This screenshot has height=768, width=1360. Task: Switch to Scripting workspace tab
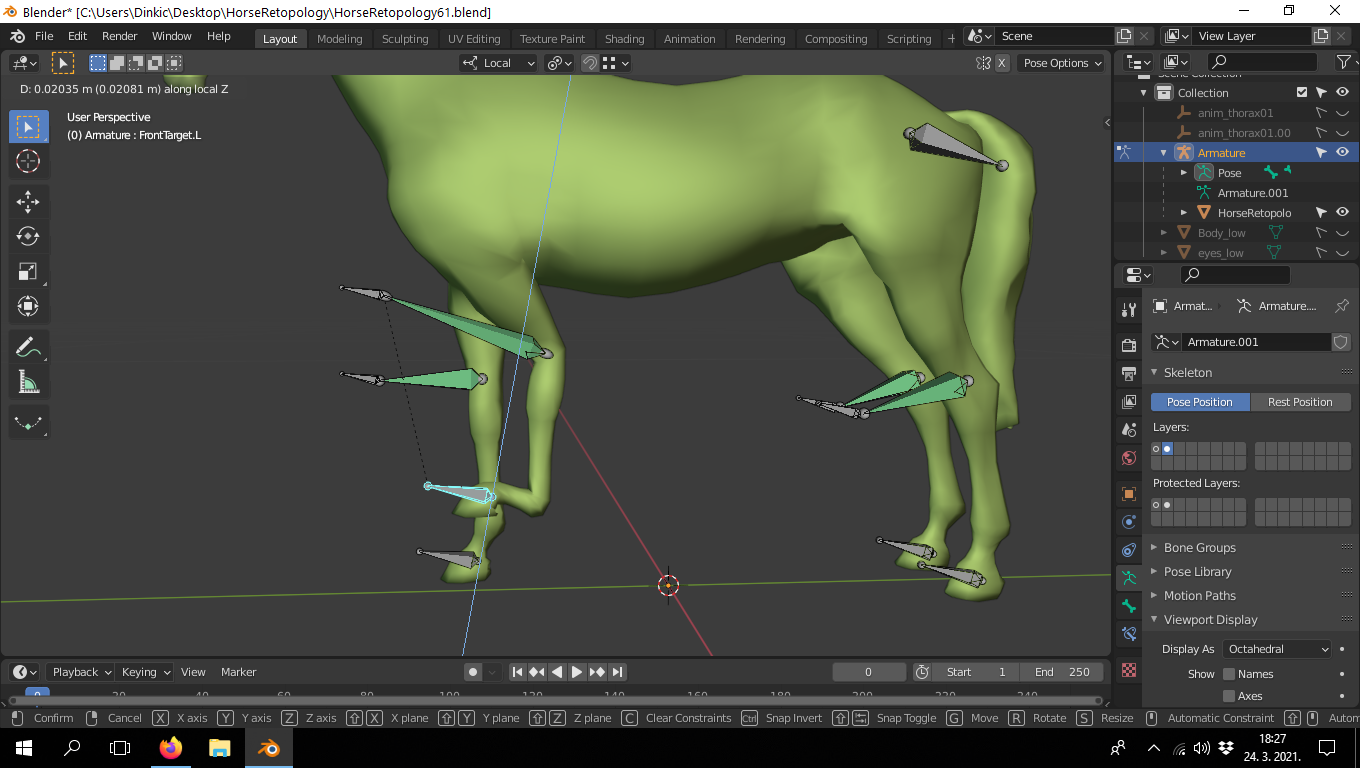[x=909, y=39]
